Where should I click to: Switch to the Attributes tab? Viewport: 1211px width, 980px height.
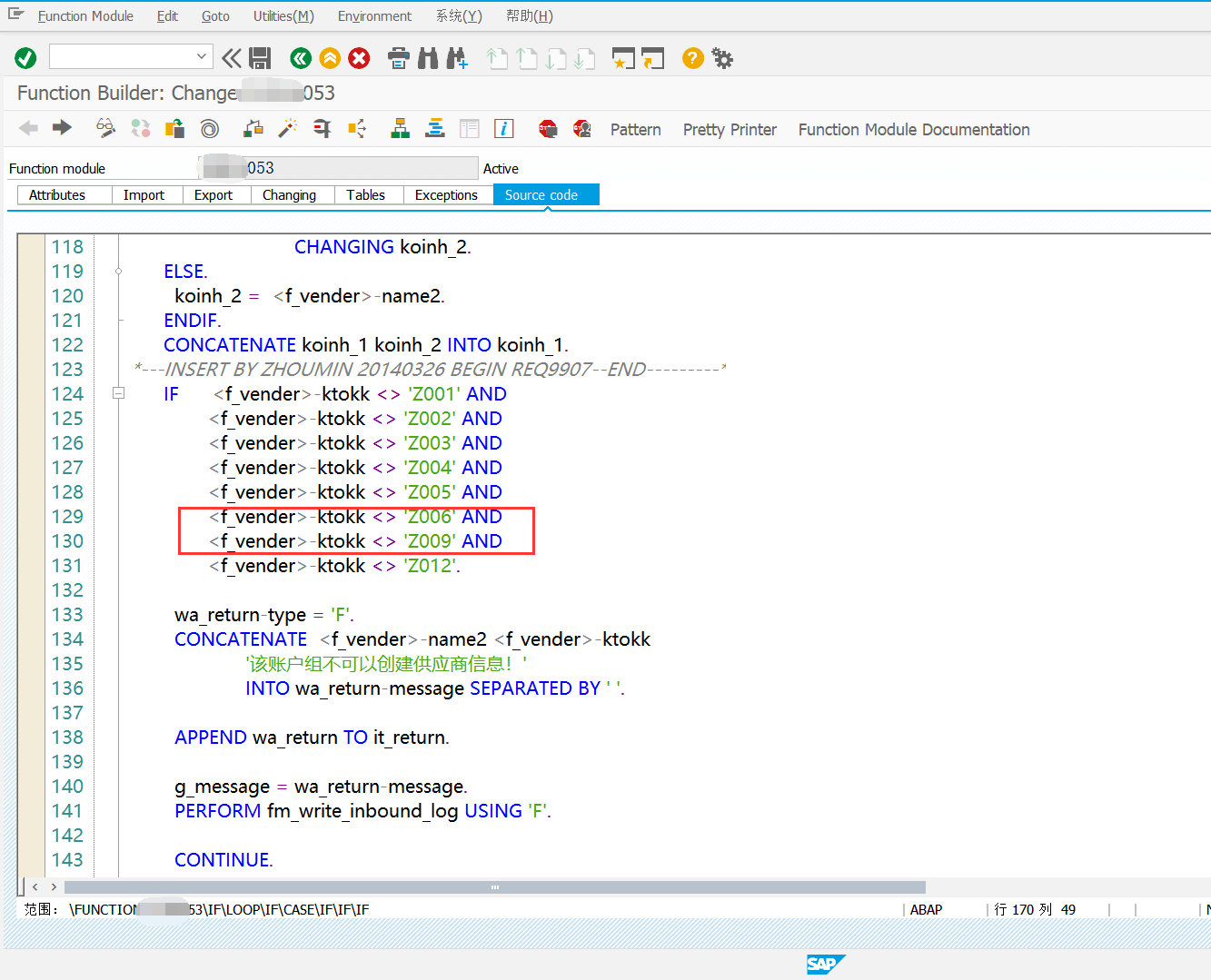64,194
